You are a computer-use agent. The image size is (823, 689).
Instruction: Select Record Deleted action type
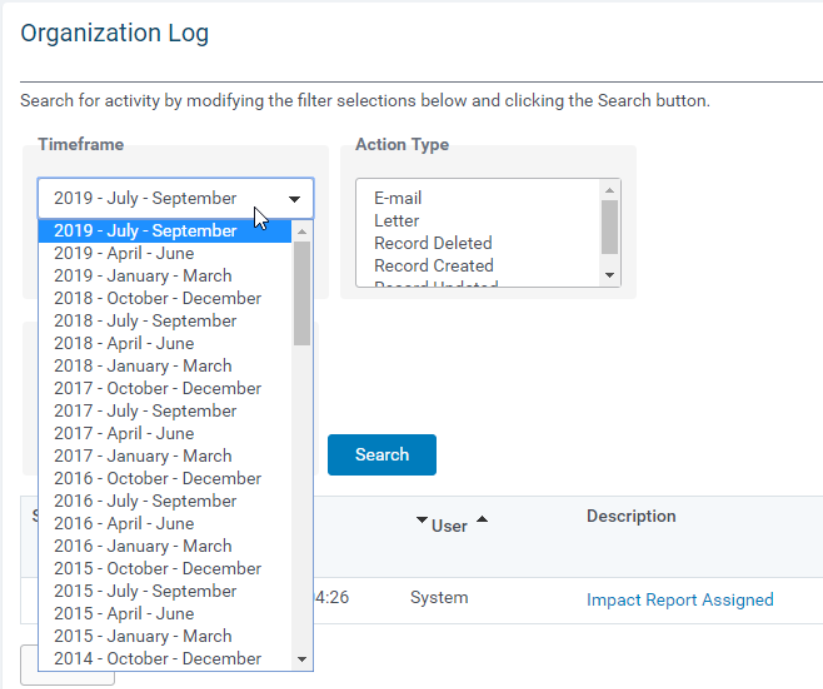pos(433,243)
